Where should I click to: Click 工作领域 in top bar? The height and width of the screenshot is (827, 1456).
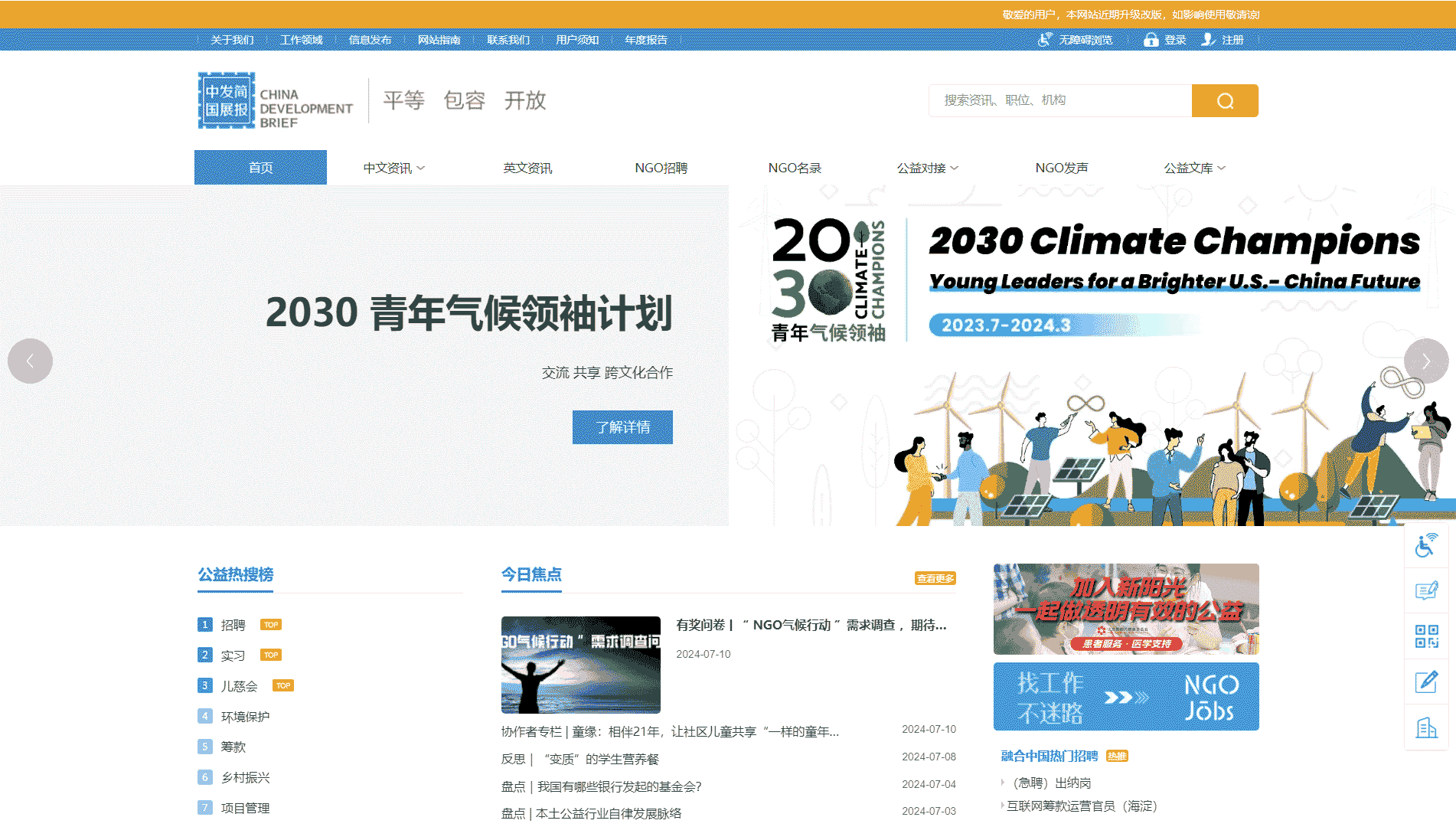(301, 40)
